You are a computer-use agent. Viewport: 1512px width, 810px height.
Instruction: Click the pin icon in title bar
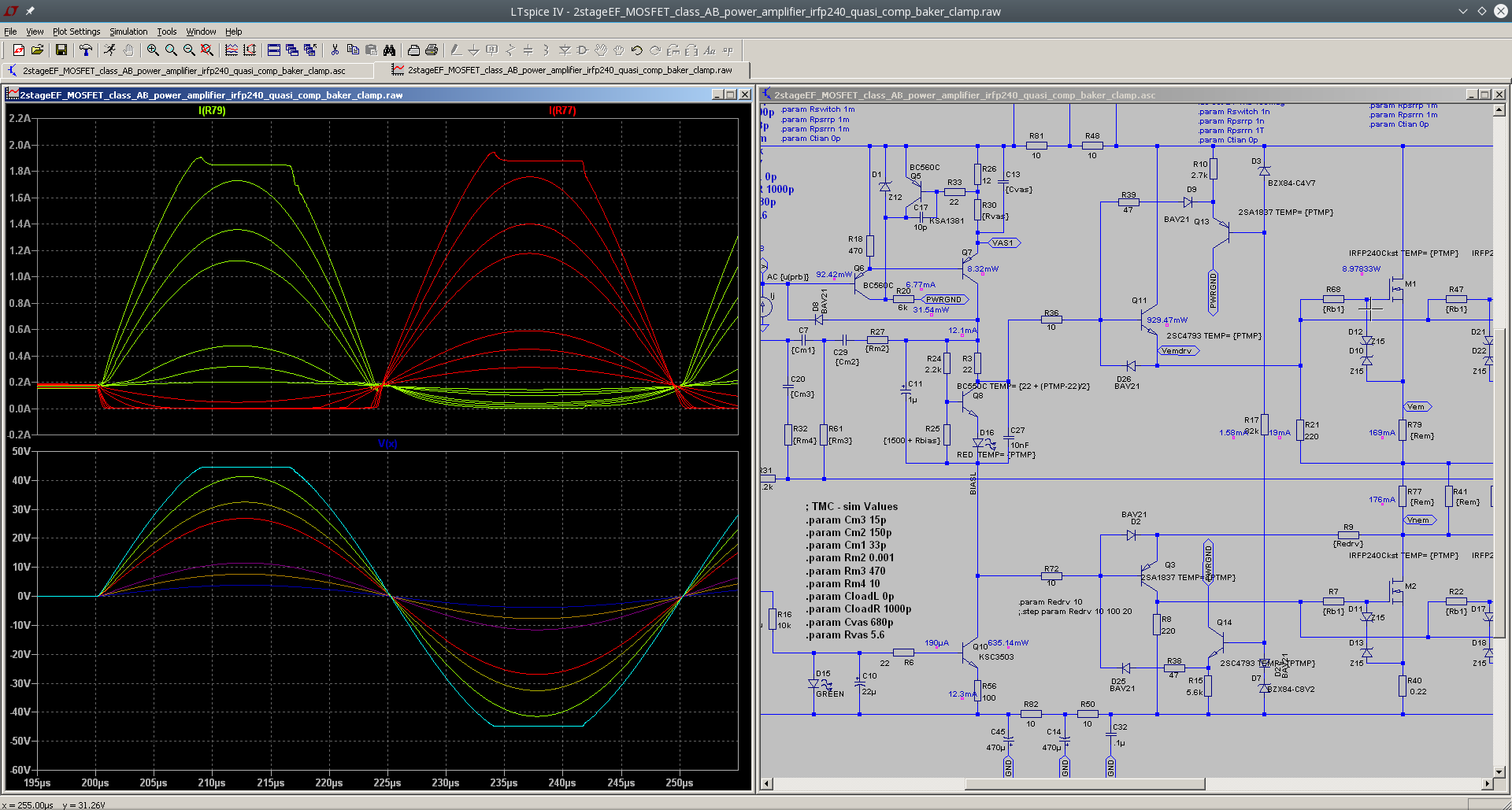(x=30, y=11)
